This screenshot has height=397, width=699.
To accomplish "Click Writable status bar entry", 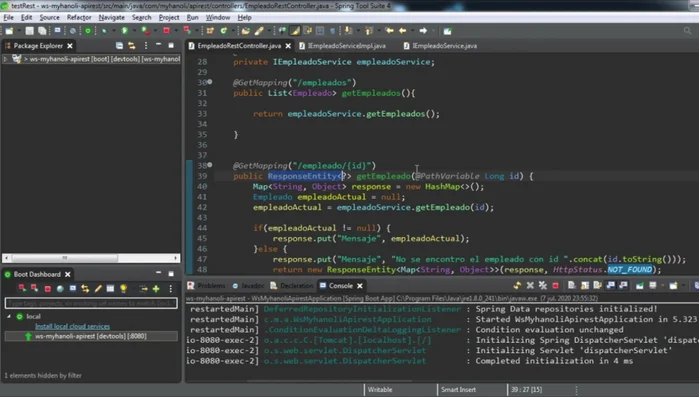I will [380, 389].
